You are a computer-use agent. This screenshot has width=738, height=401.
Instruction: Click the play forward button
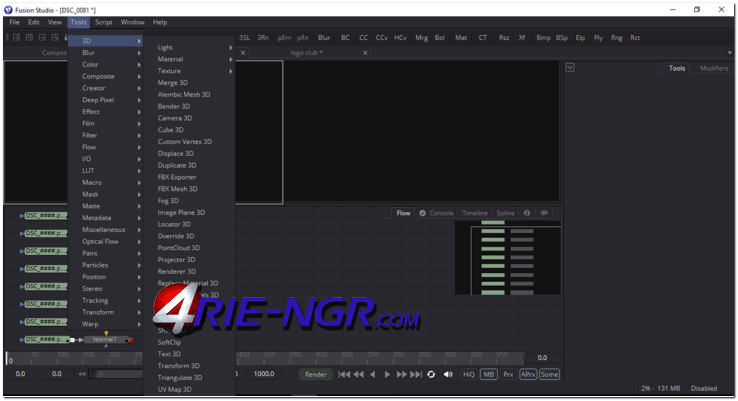387,375
